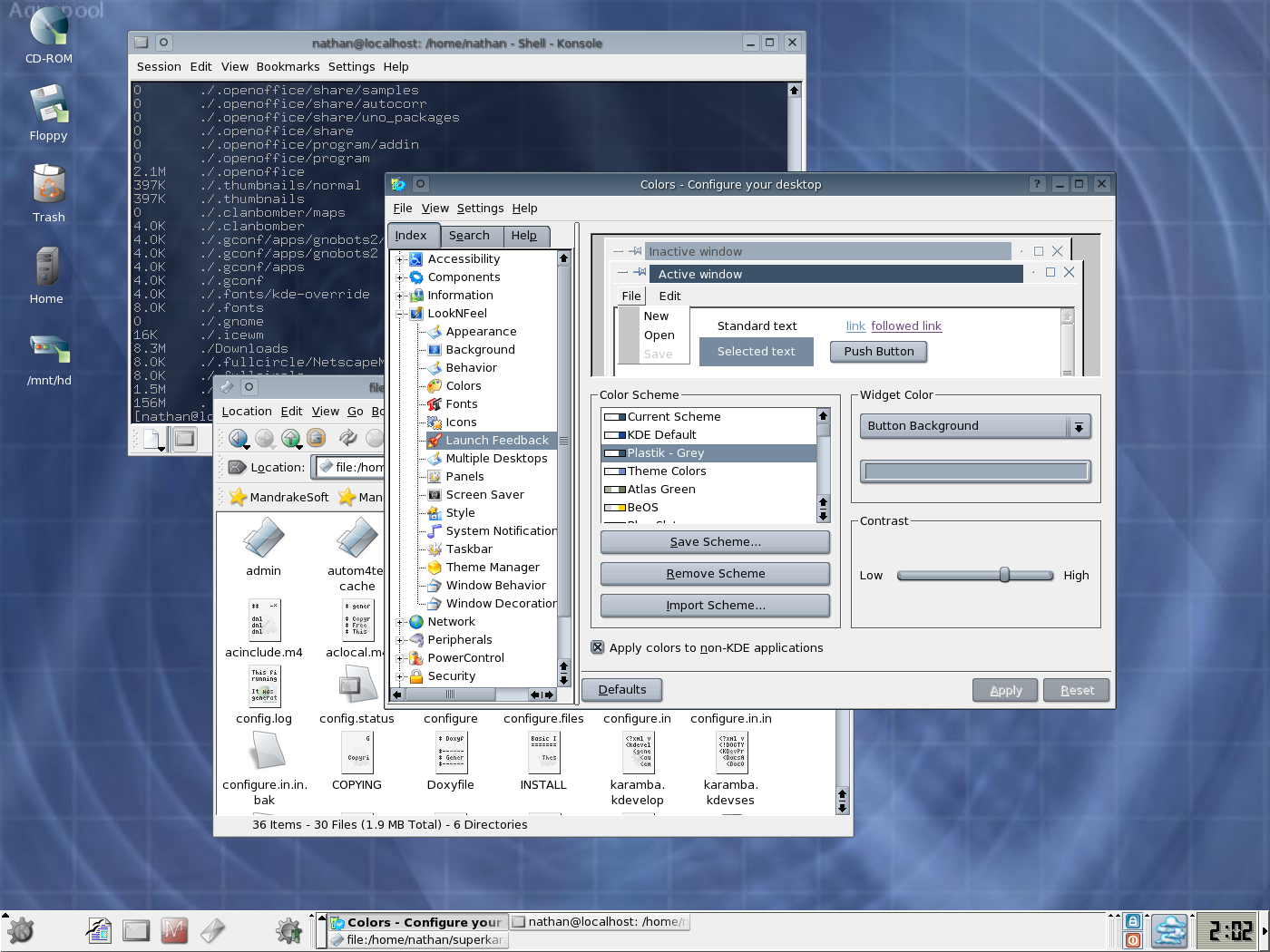Expand the Security tree node
The height and width of the screenshot is (952, 1270).
tap(400, 676)
